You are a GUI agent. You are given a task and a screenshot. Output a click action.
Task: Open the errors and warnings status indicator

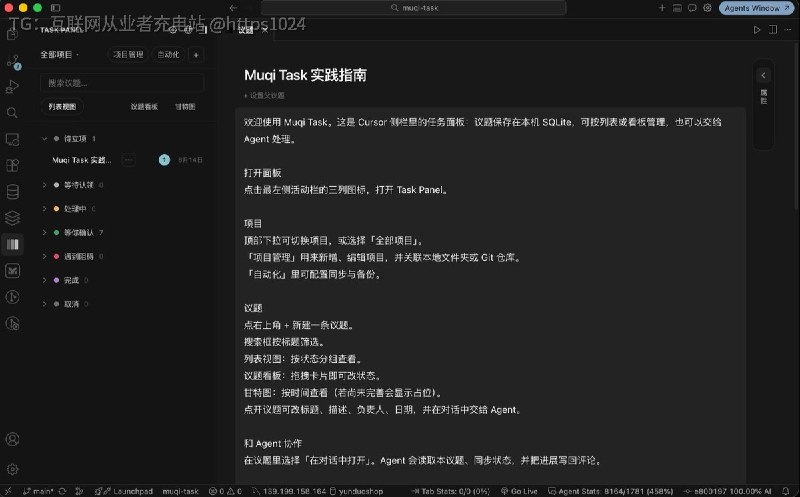(x=225, y=491)
